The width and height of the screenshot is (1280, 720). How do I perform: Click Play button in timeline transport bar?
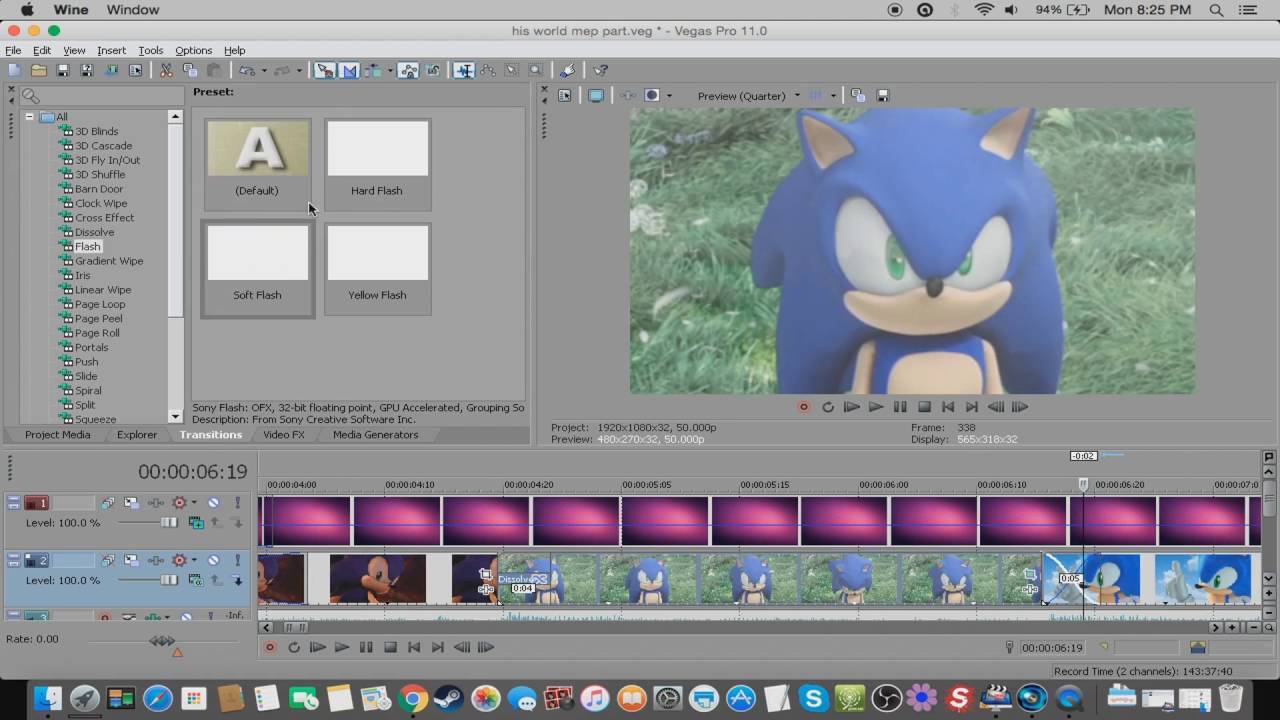342,647
